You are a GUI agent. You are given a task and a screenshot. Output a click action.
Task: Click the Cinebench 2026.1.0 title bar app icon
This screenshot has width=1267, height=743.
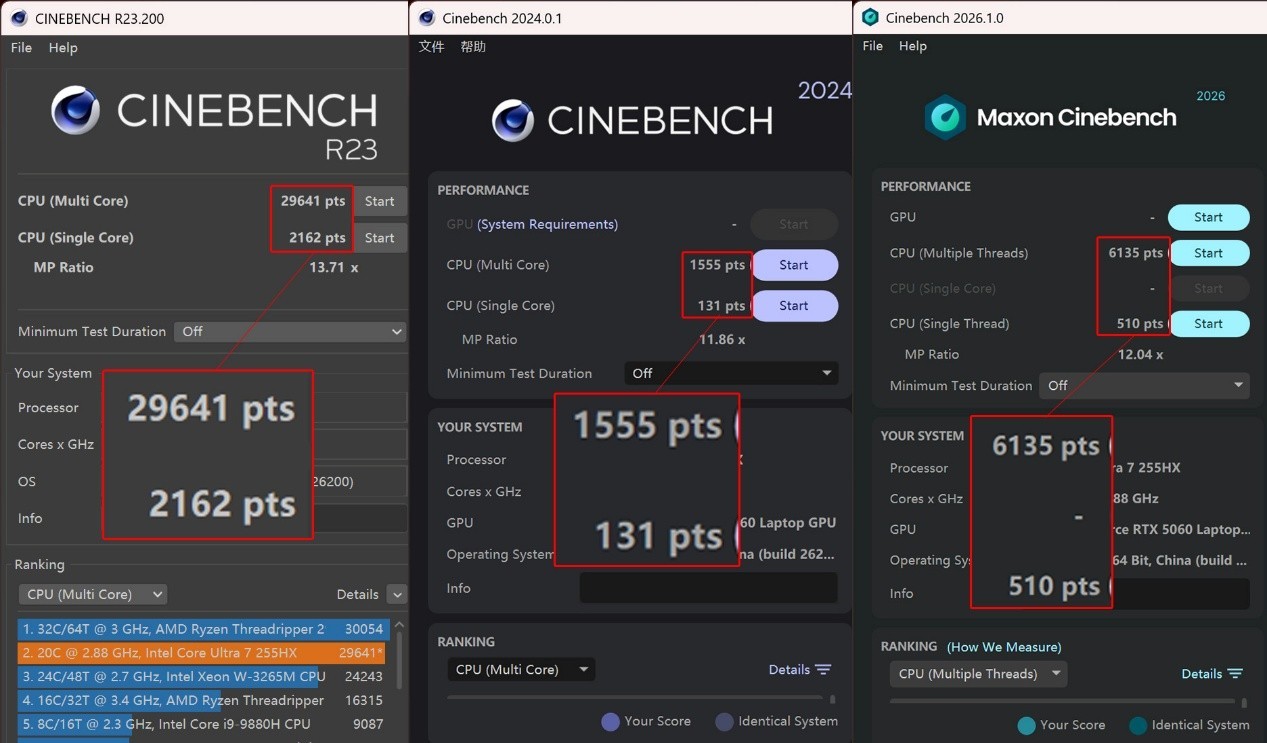tap(870, 17)
